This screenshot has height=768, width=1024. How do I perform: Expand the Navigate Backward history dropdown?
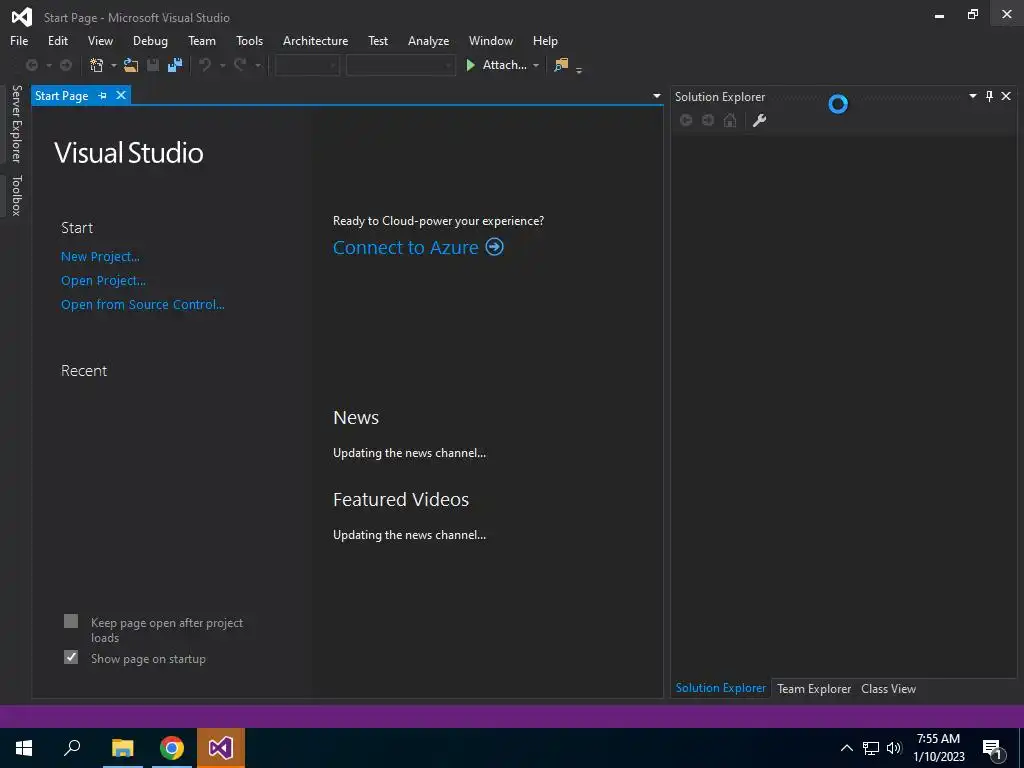click(49, 65)
